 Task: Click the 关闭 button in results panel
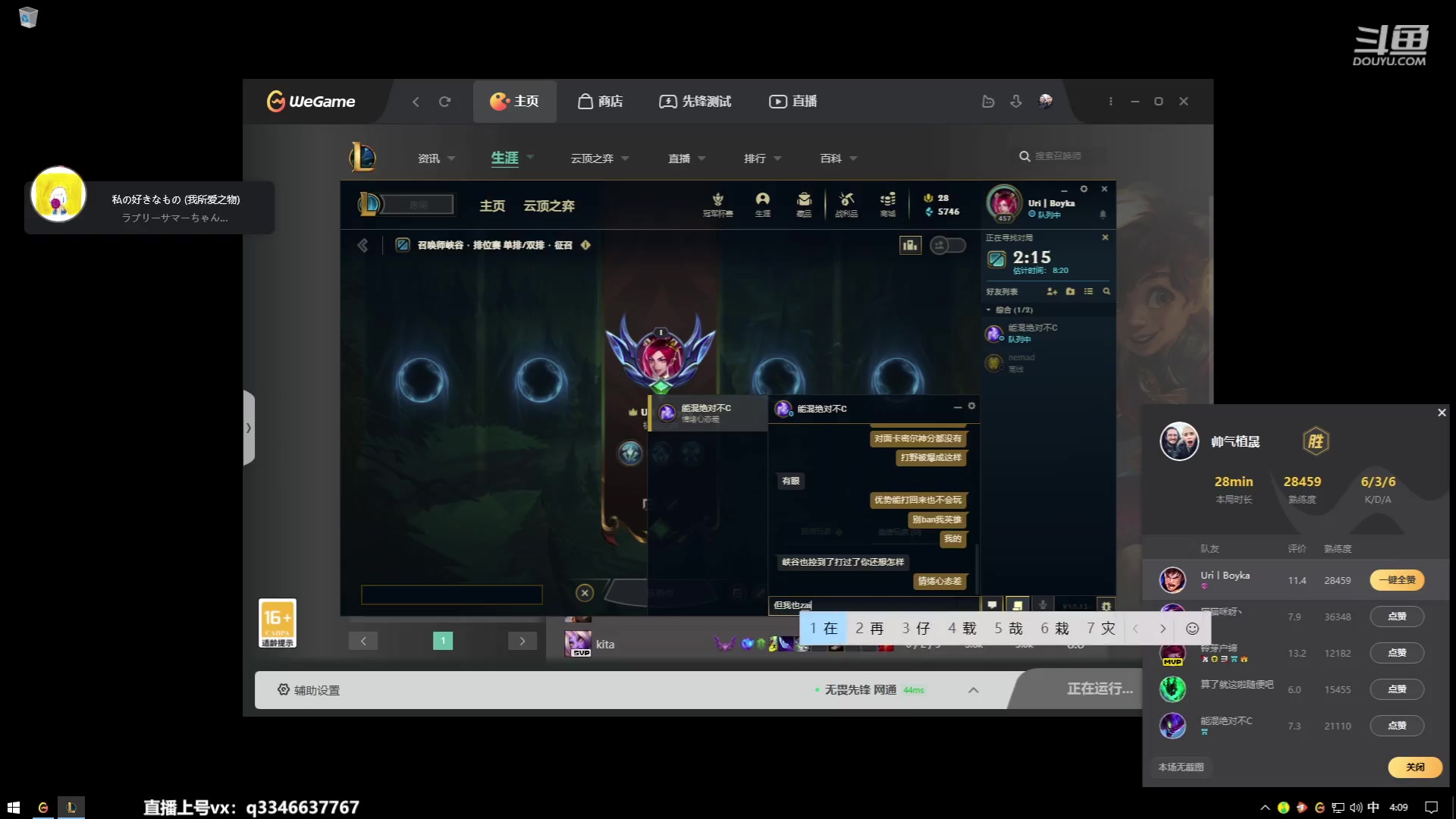click(x=1414, y=767)
